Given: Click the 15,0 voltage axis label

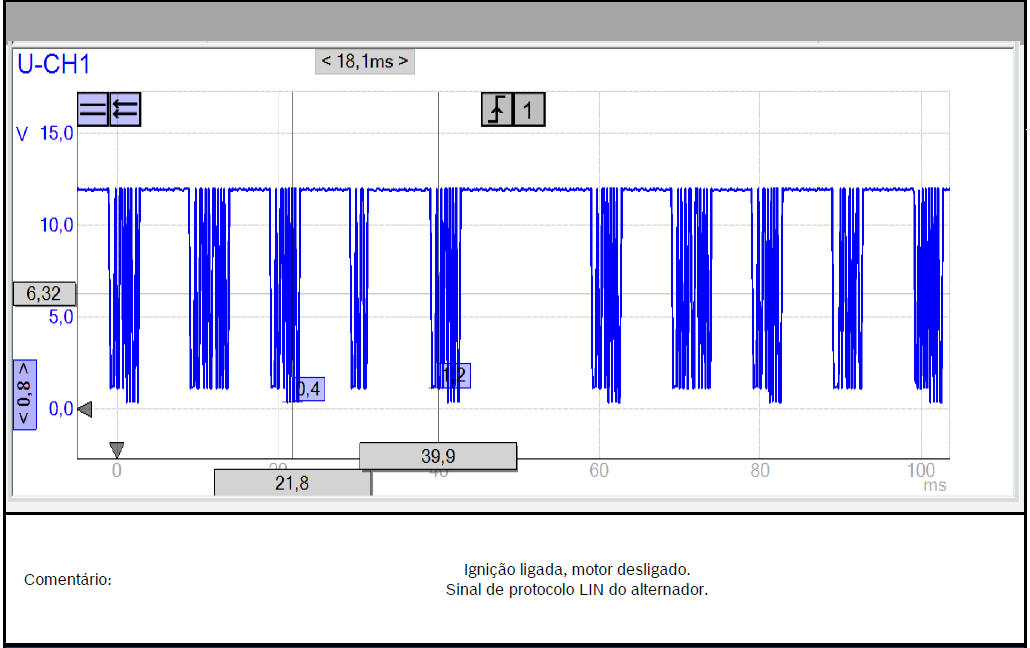Looking at the screenshot, I should (x=57, y=134).
